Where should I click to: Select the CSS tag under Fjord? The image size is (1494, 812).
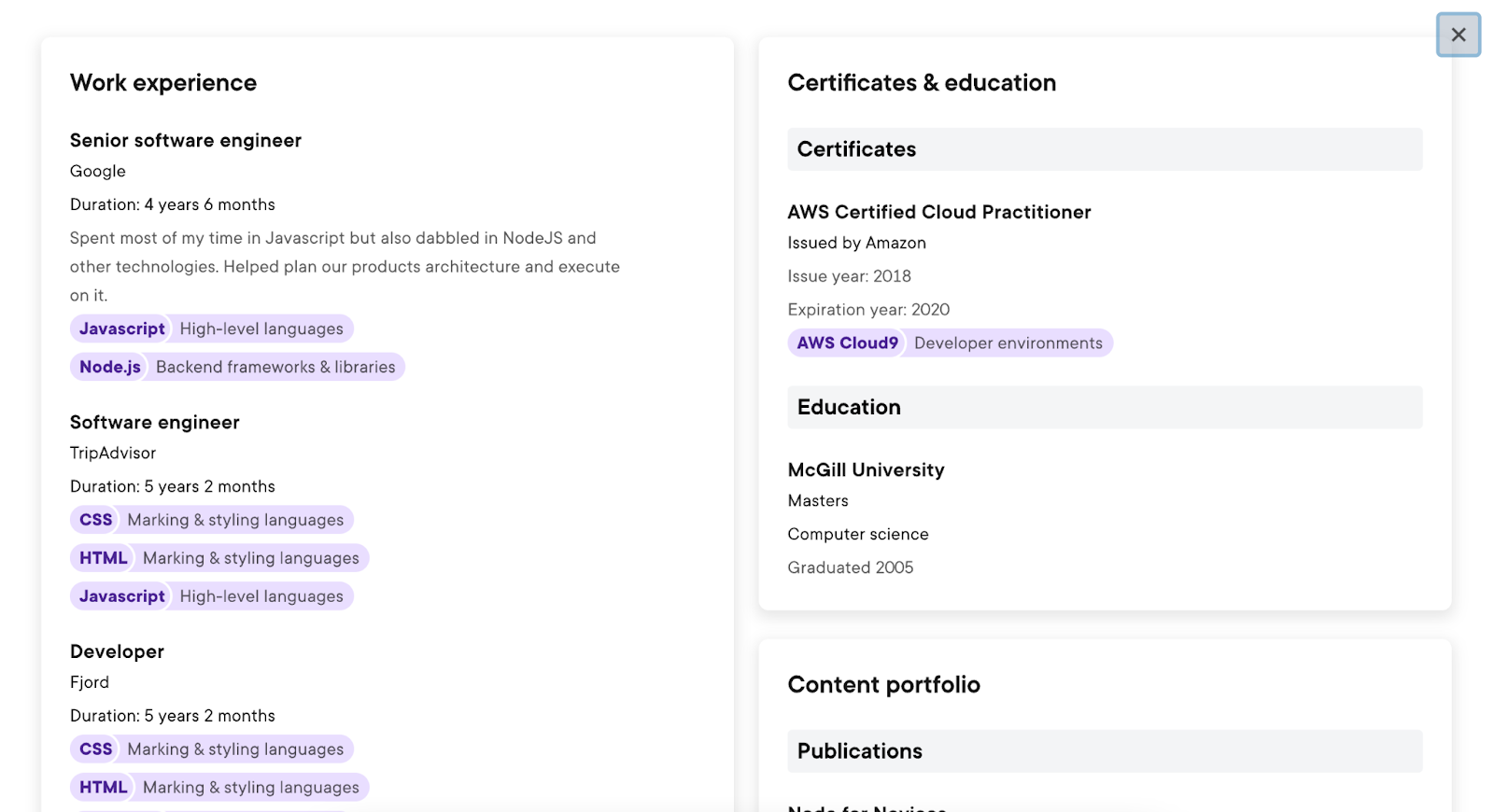coord(212,749)
